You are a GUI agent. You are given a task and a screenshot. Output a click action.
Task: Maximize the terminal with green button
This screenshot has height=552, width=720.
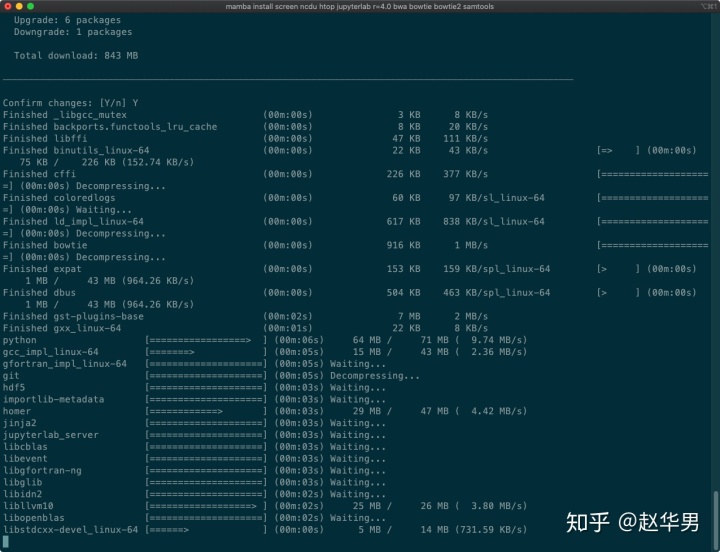coord(30,6)
